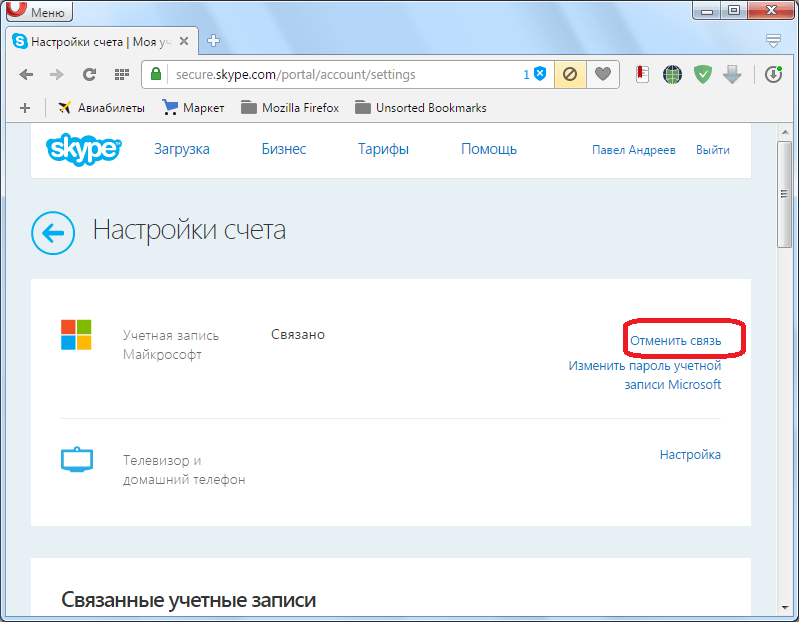This screenshot has width=799, height=622.
Task: Open the Speed Dial grid
Action: [121, 75]
